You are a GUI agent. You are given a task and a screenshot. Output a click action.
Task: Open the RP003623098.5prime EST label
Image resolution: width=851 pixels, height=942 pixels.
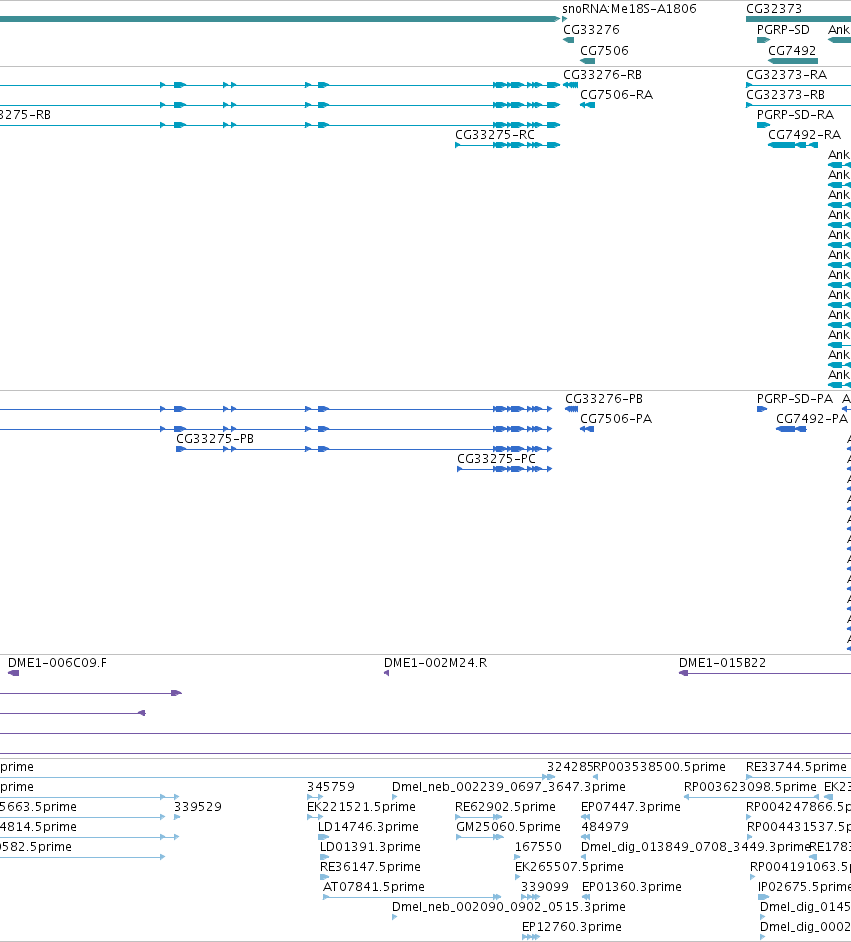[x=751, y=786]
